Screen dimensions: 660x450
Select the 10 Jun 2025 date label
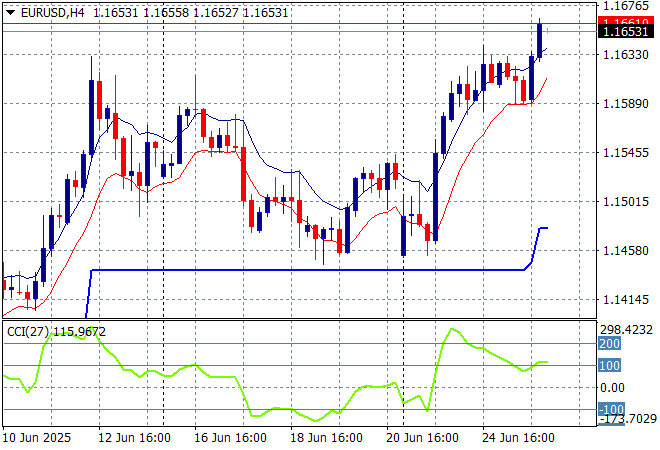click(37, 438)
